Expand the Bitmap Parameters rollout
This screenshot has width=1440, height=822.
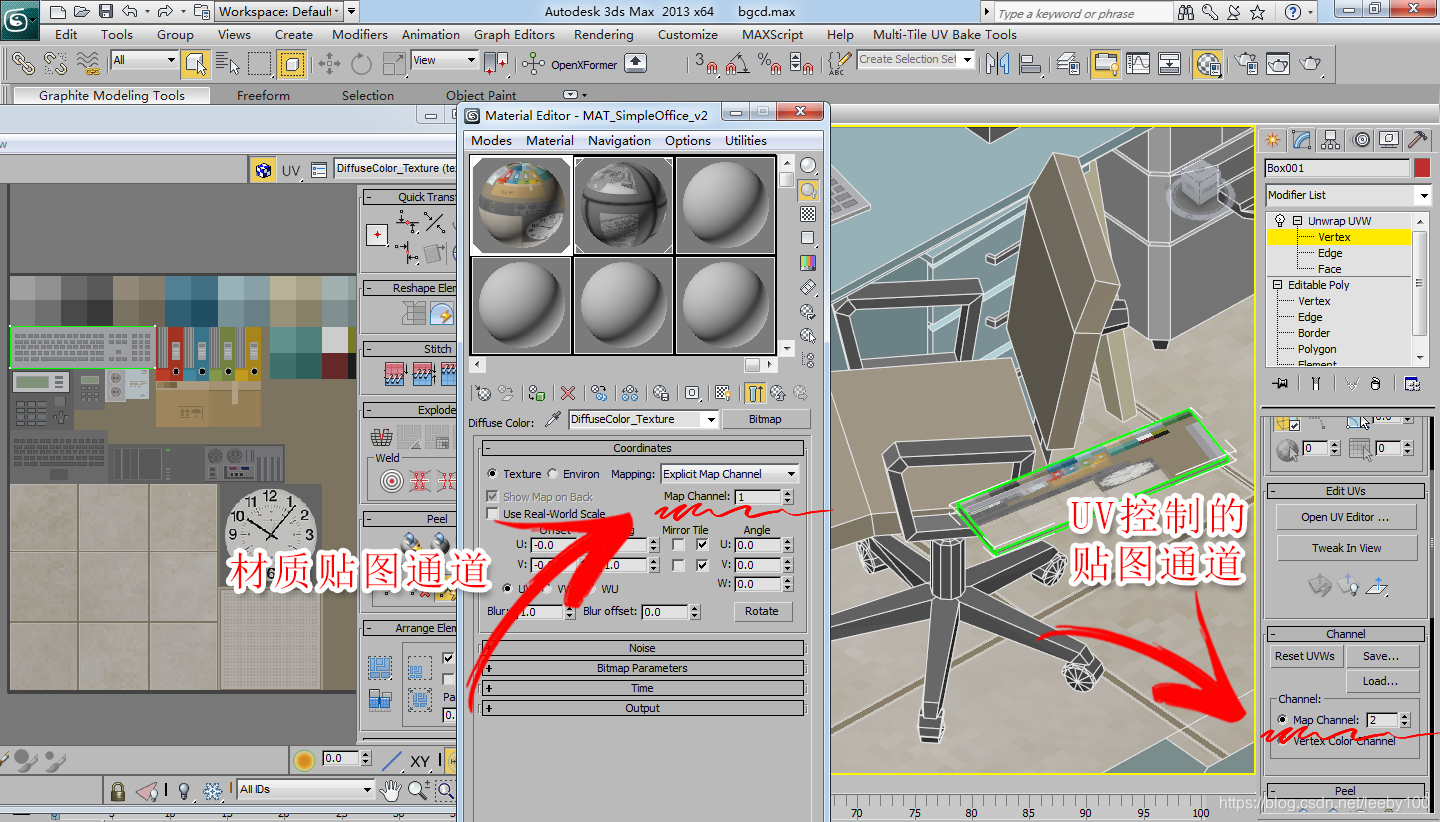click(642, 668)
